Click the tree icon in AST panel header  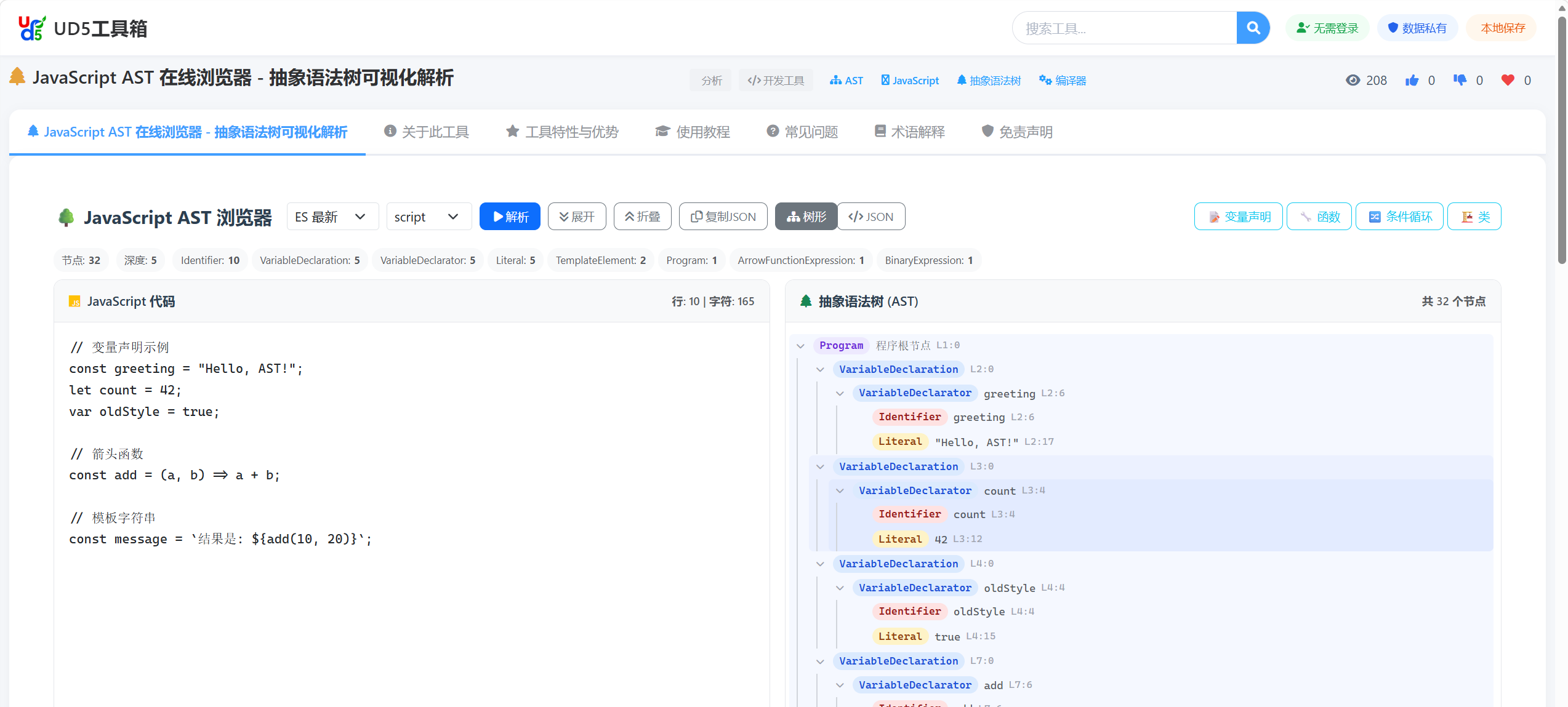[x=806, y=301]
